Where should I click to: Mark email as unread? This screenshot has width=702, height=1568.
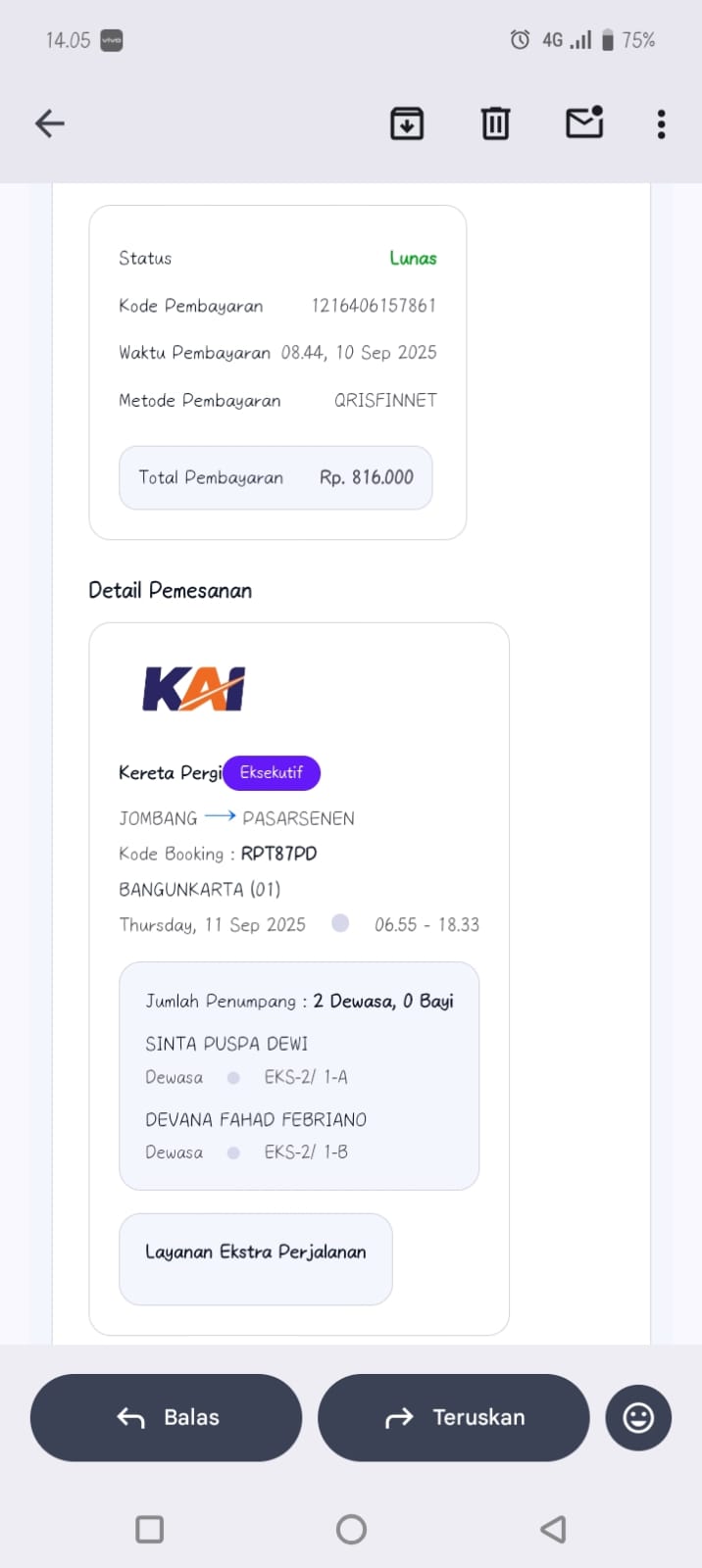pos(584,122)
